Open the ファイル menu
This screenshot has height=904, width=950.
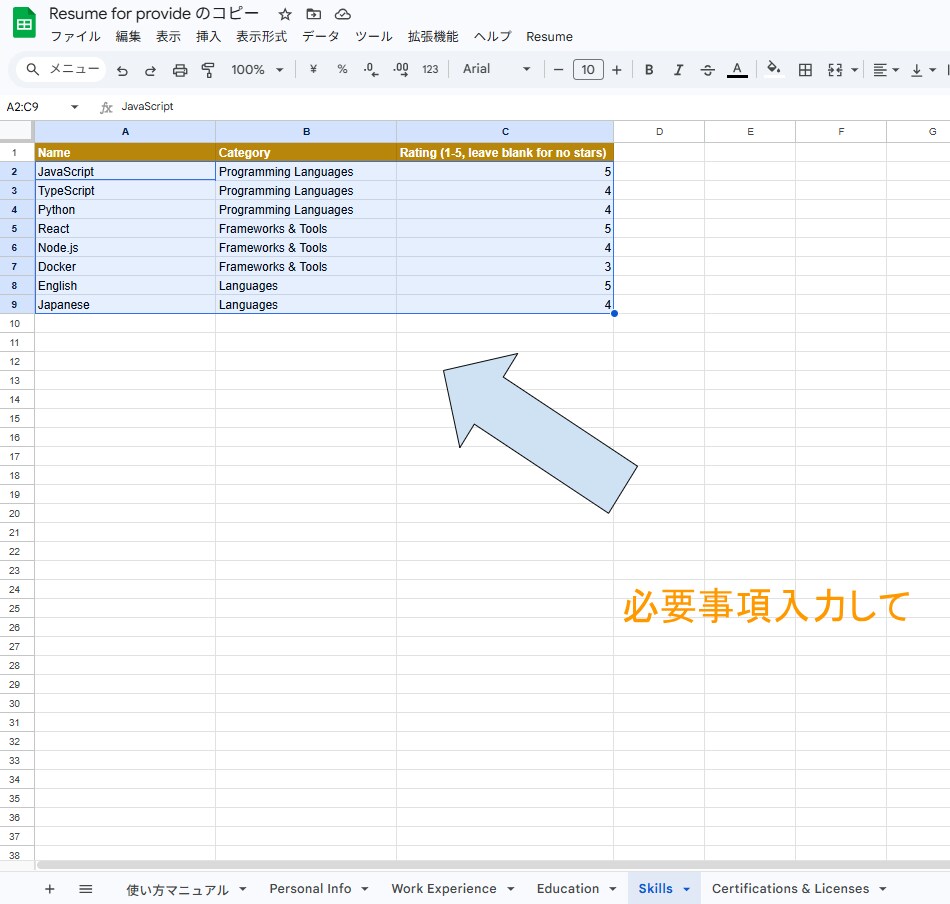[x=75, y=36]
